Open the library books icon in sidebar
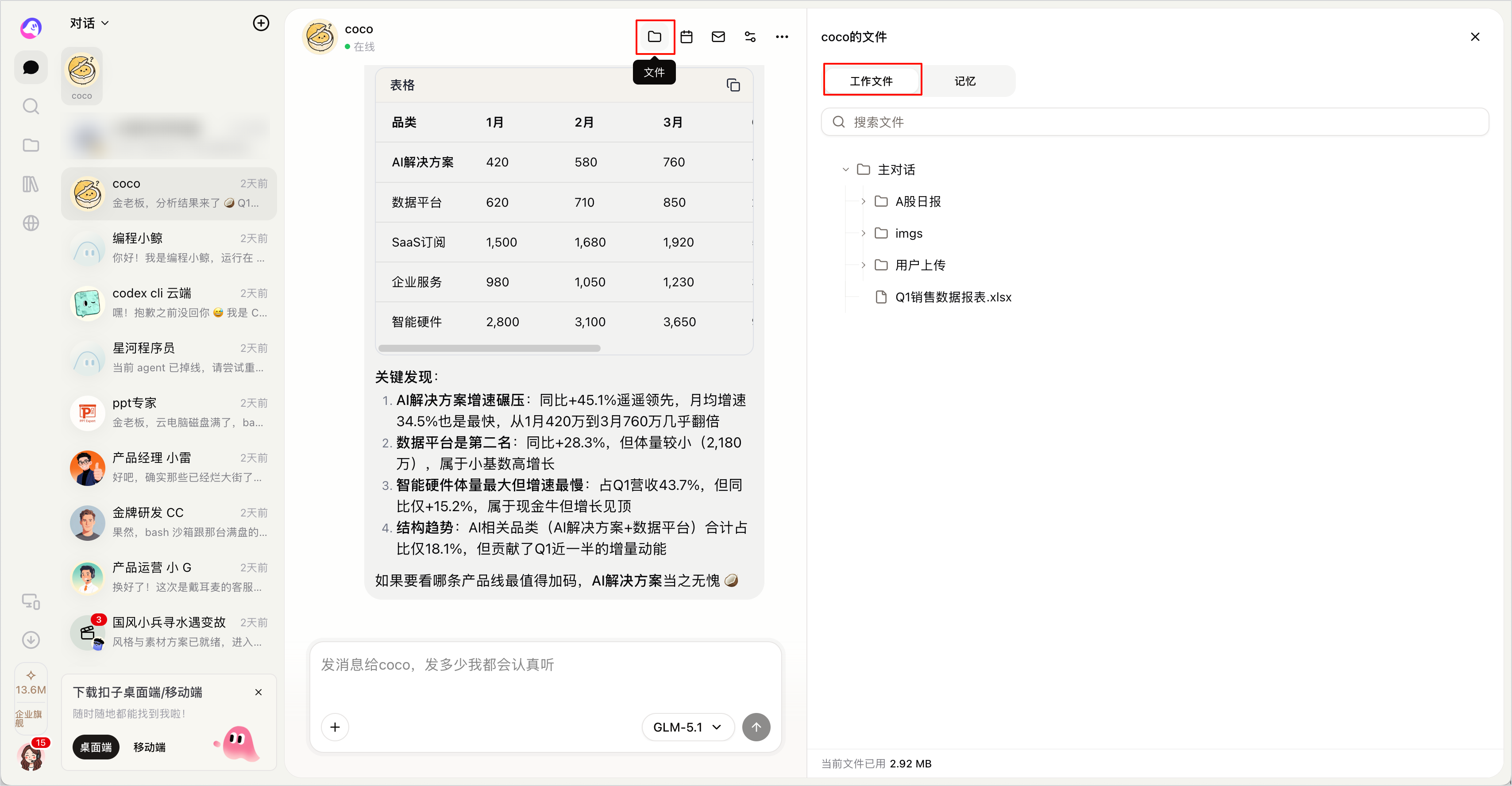1512x786 pixels. [x=31, y=184]
